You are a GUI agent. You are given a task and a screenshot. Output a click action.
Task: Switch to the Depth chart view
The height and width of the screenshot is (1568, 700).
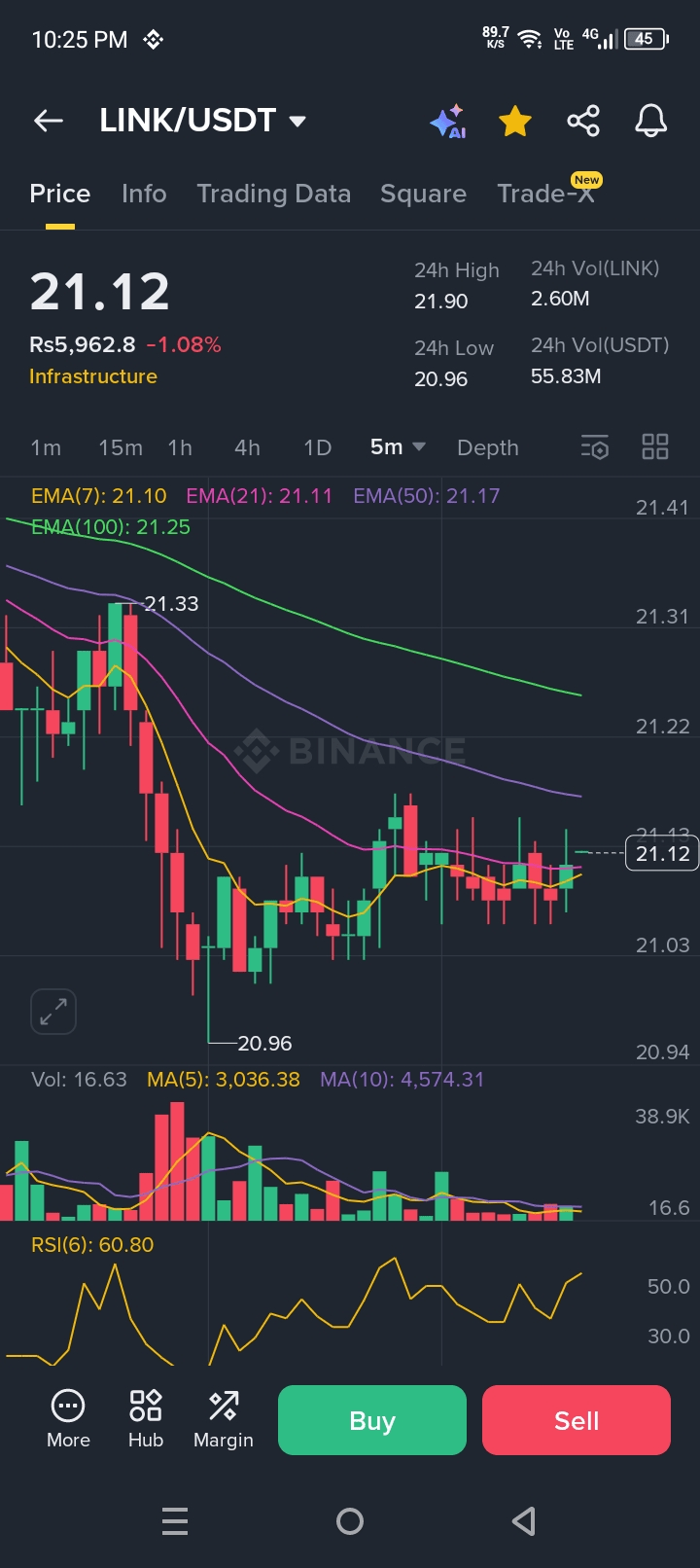(x=488, y=447)
